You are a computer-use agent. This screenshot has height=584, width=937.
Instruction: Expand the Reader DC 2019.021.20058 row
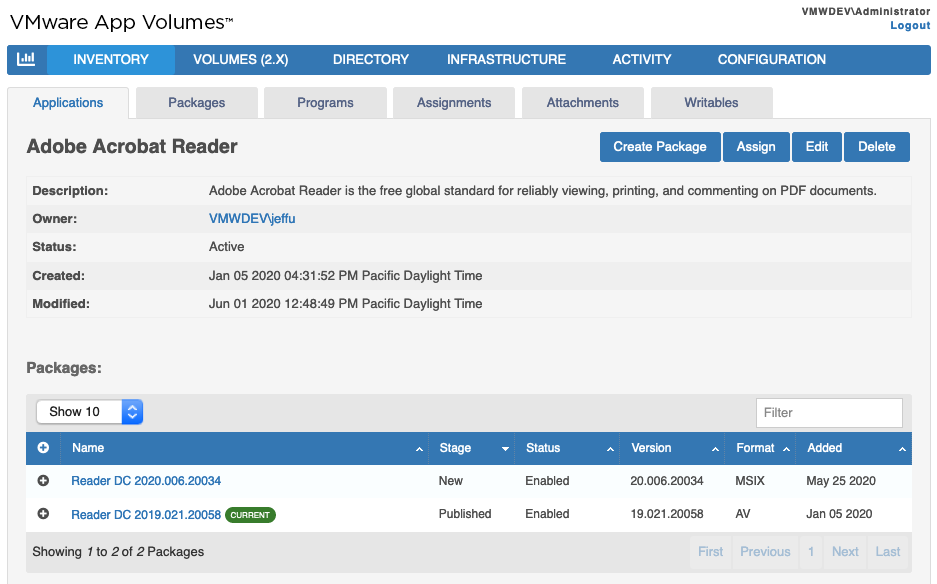click(x=43, y=514)
